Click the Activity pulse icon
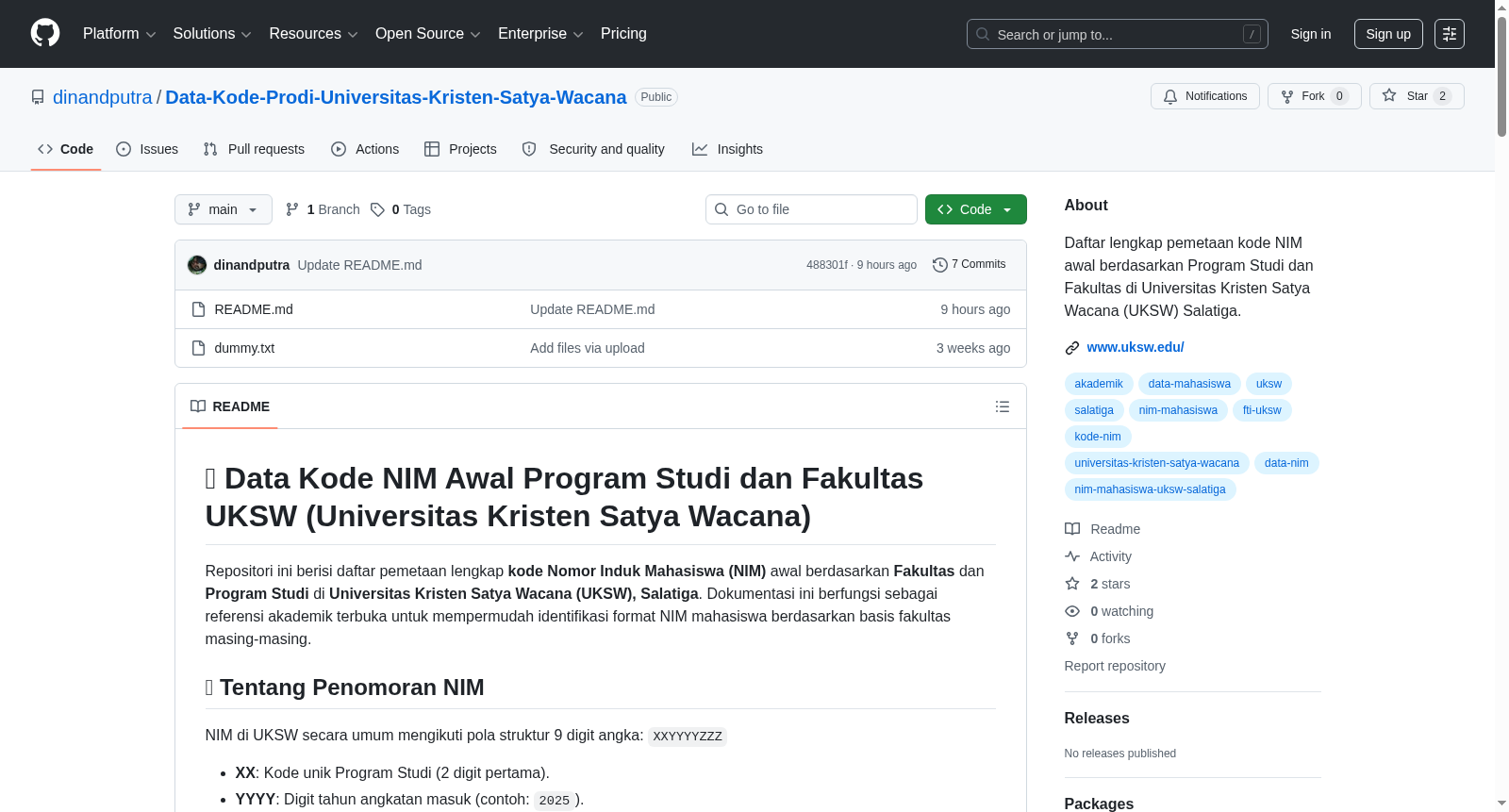1509x812 pixels. click(x=1072, y=556)
